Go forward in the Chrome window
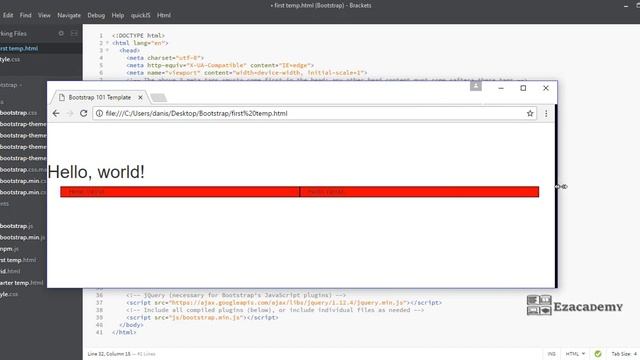Viewport: 640px width, 360px height. pyautogui.click(x=70, y=113)
